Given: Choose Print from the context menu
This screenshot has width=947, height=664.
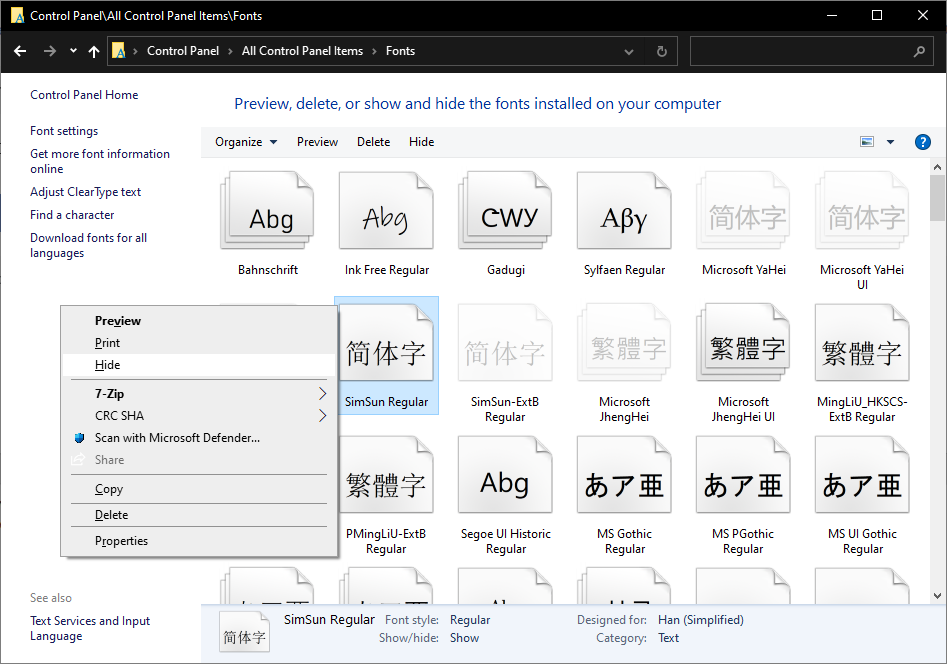Looking at the screenshot, I should [199, 343].
